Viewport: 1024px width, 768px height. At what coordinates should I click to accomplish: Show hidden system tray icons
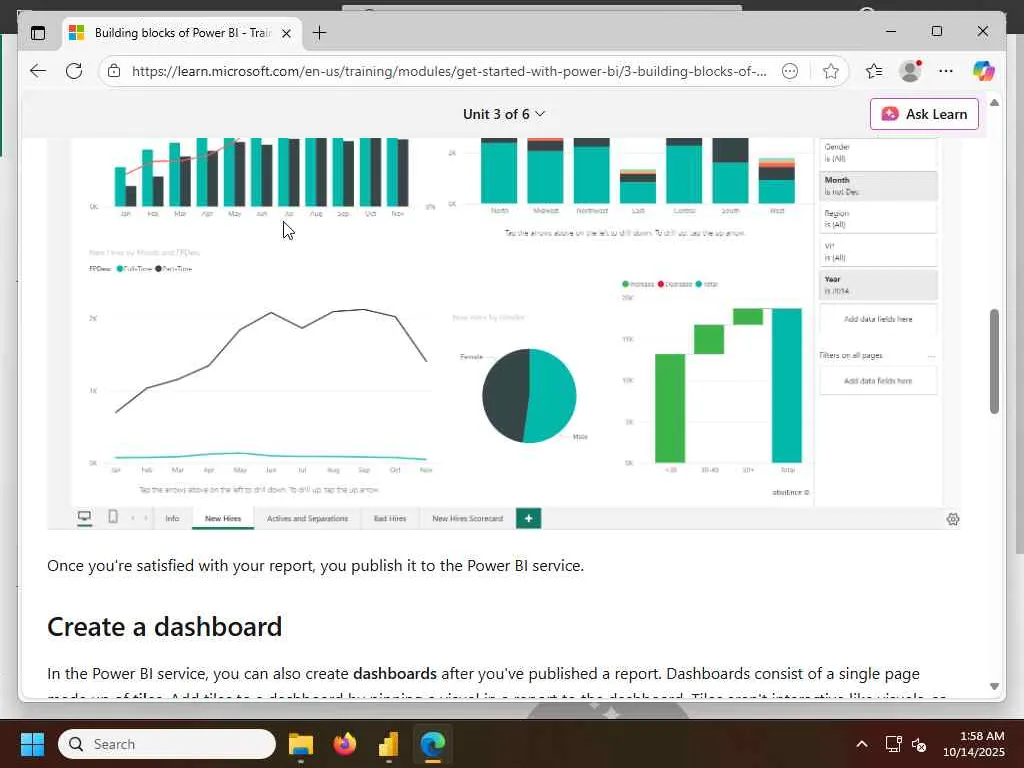click(862, 744)
